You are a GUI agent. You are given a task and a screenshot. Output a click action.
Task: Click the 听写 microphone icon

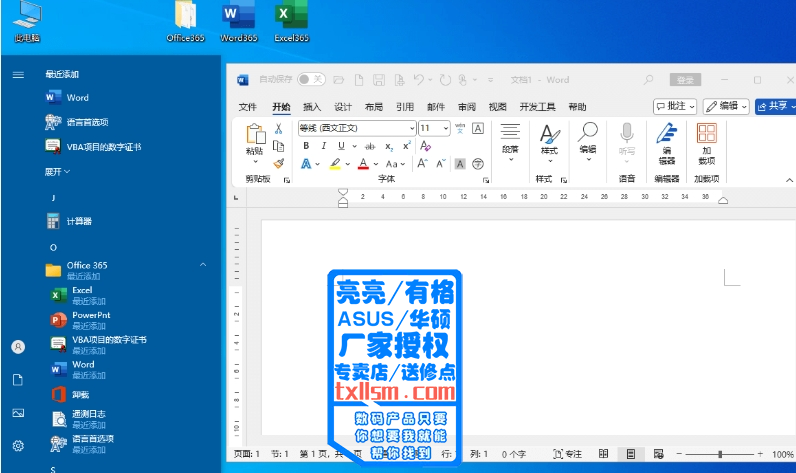click(x=627, y=133)
